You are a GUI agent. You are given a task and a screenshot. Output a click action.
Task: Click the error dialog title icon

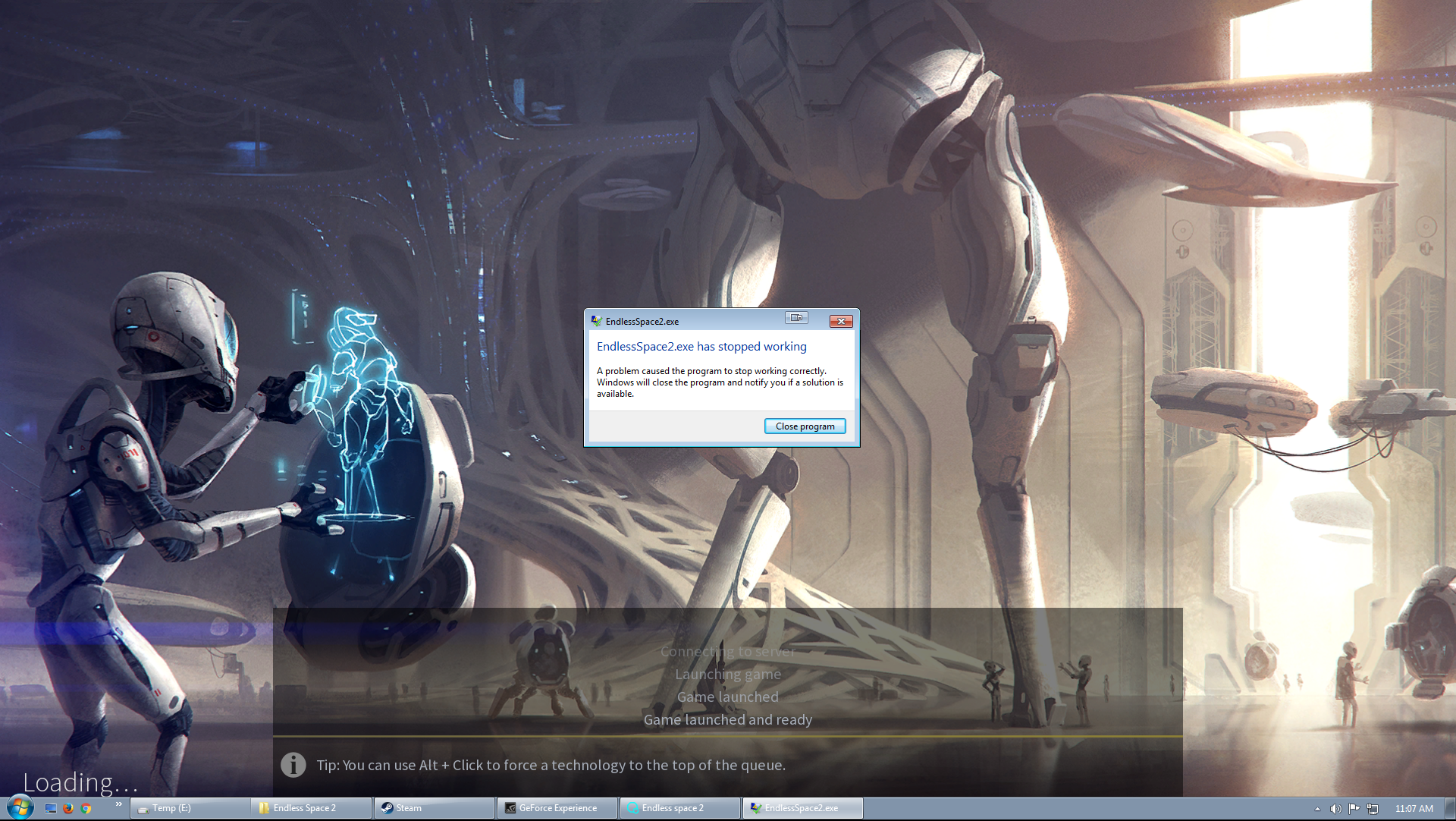(x=597, y=321)
